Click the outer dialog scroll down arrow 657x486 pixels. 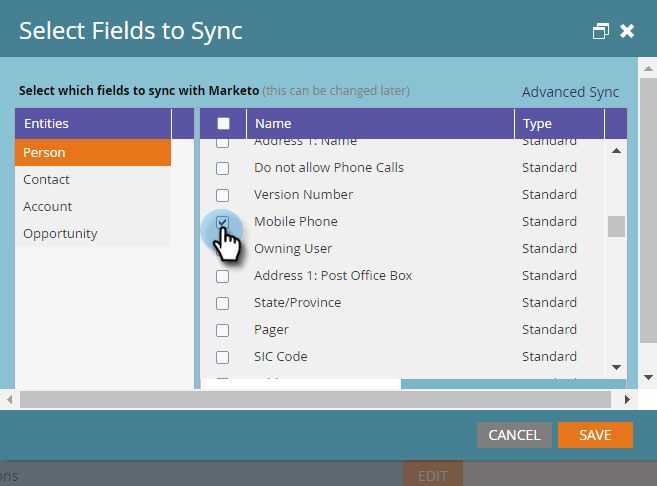click(649, 377)
